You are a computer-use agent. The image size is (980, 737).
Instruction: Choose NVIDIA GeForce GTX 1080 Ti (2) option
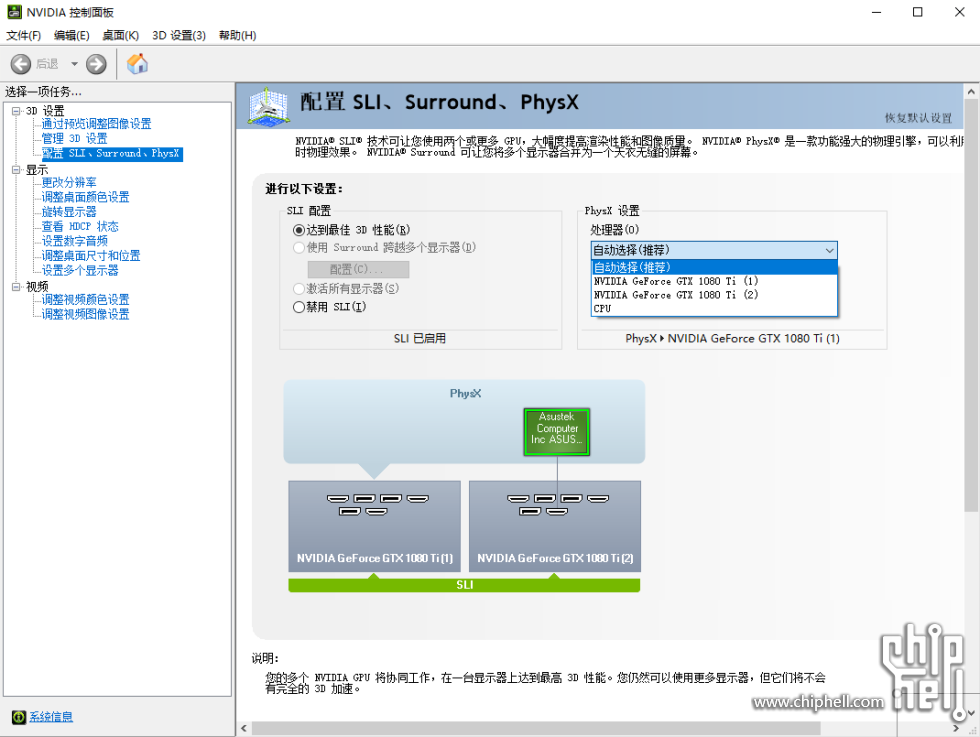tap(714, 295)
